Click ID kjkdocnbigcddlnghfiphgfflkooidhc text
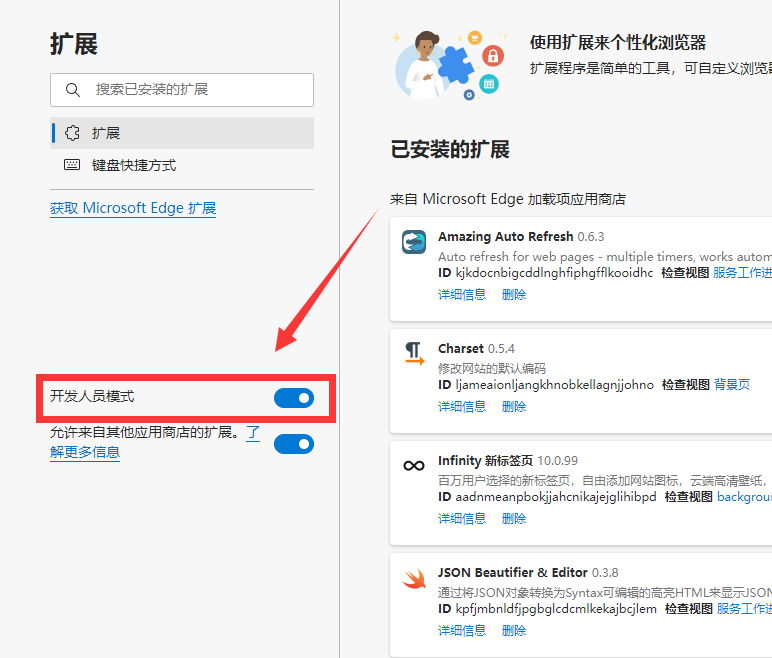This screenshot has width=772, height=658. tap(546, 272)
